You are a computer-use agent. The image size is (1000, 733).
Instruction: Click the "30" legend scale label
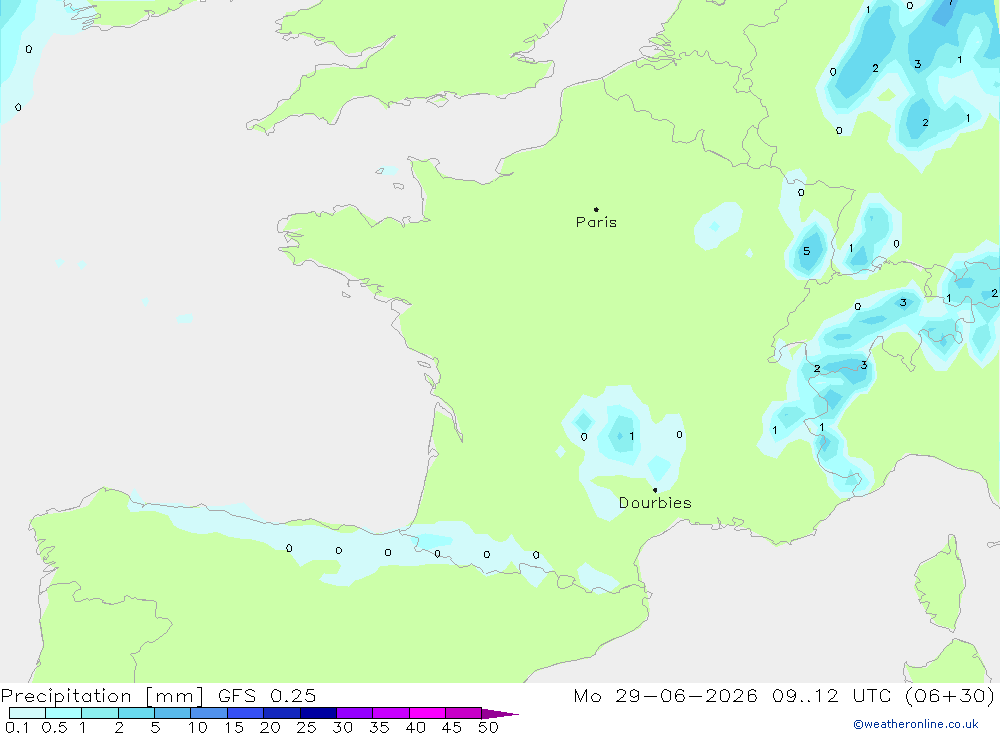pos(342,727)
